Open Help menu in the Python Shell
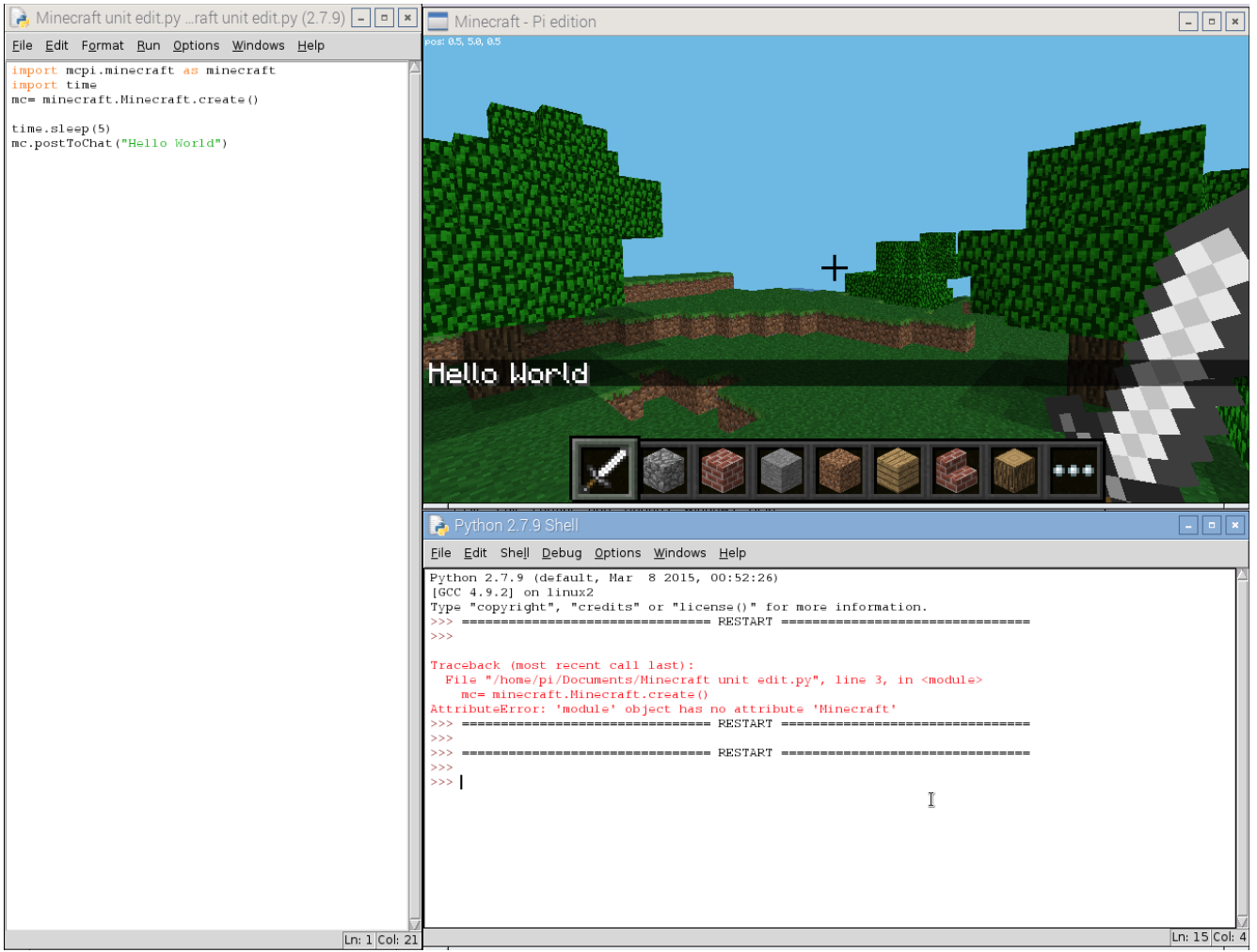The image size is (1257, 952). pyautogui.click(x=732, y=553)
